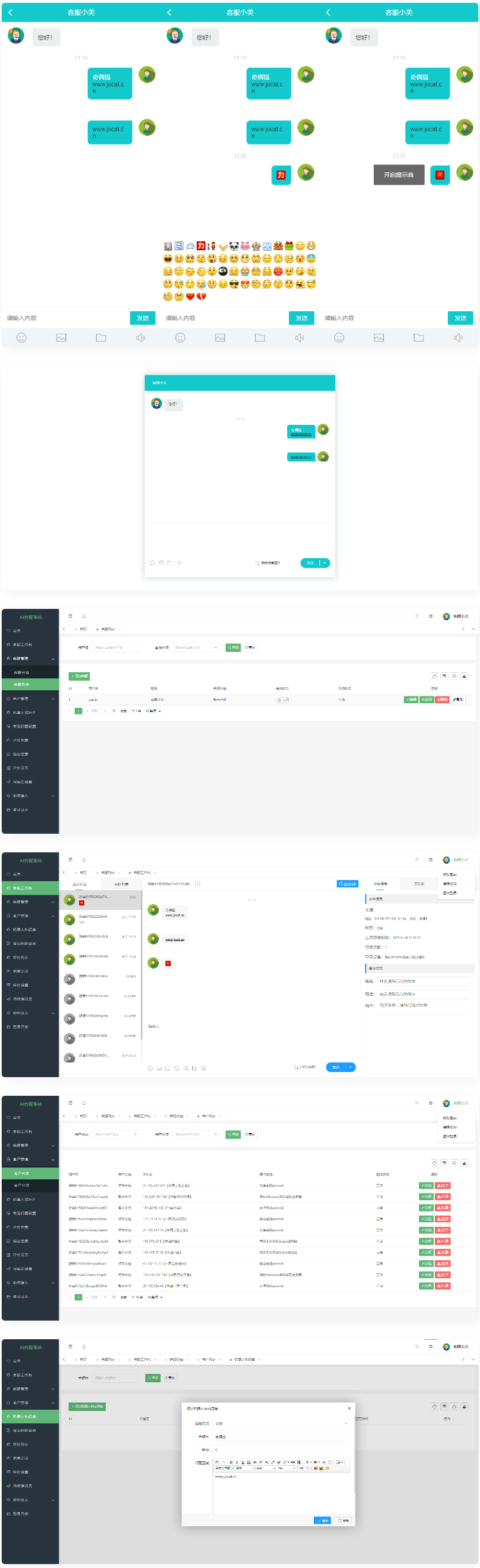Tick the checkbox beside the workbench send button
Screen dimensions: 480x1568
pyautogui.click(x=296, y=1067)
